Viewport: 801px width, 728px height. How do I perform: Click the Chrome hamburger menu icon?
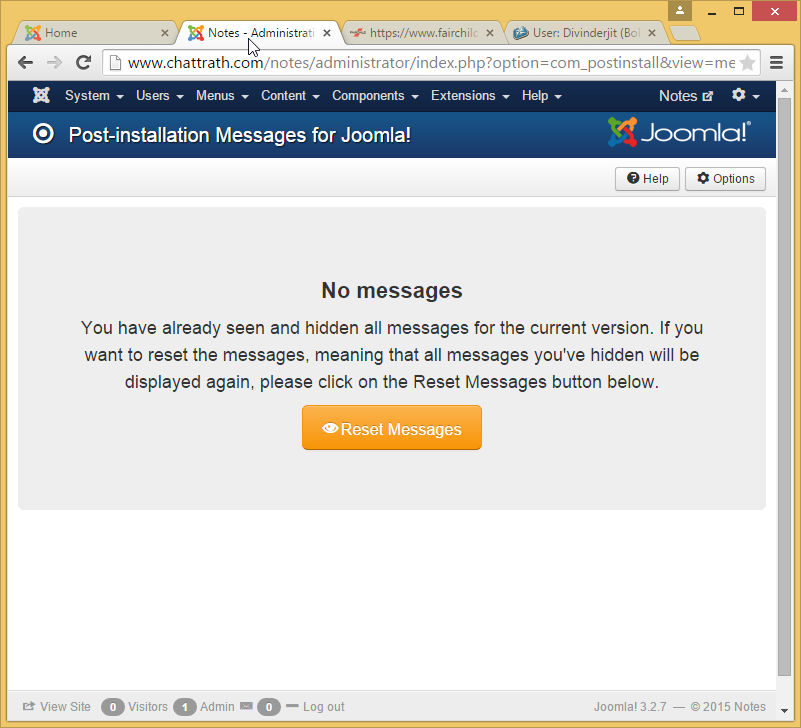776,63
